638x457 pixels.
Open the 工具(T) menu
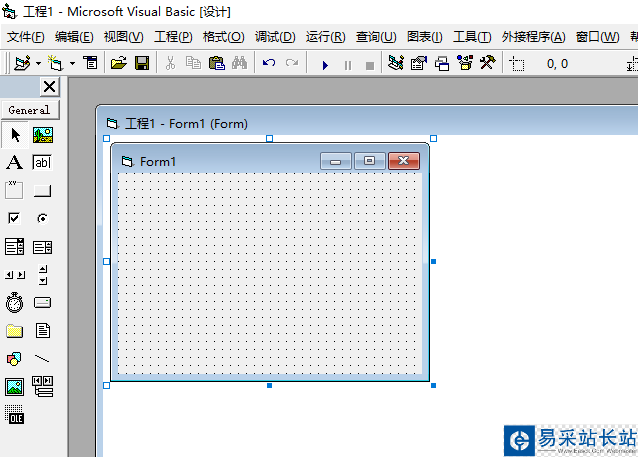pos(472,37)
